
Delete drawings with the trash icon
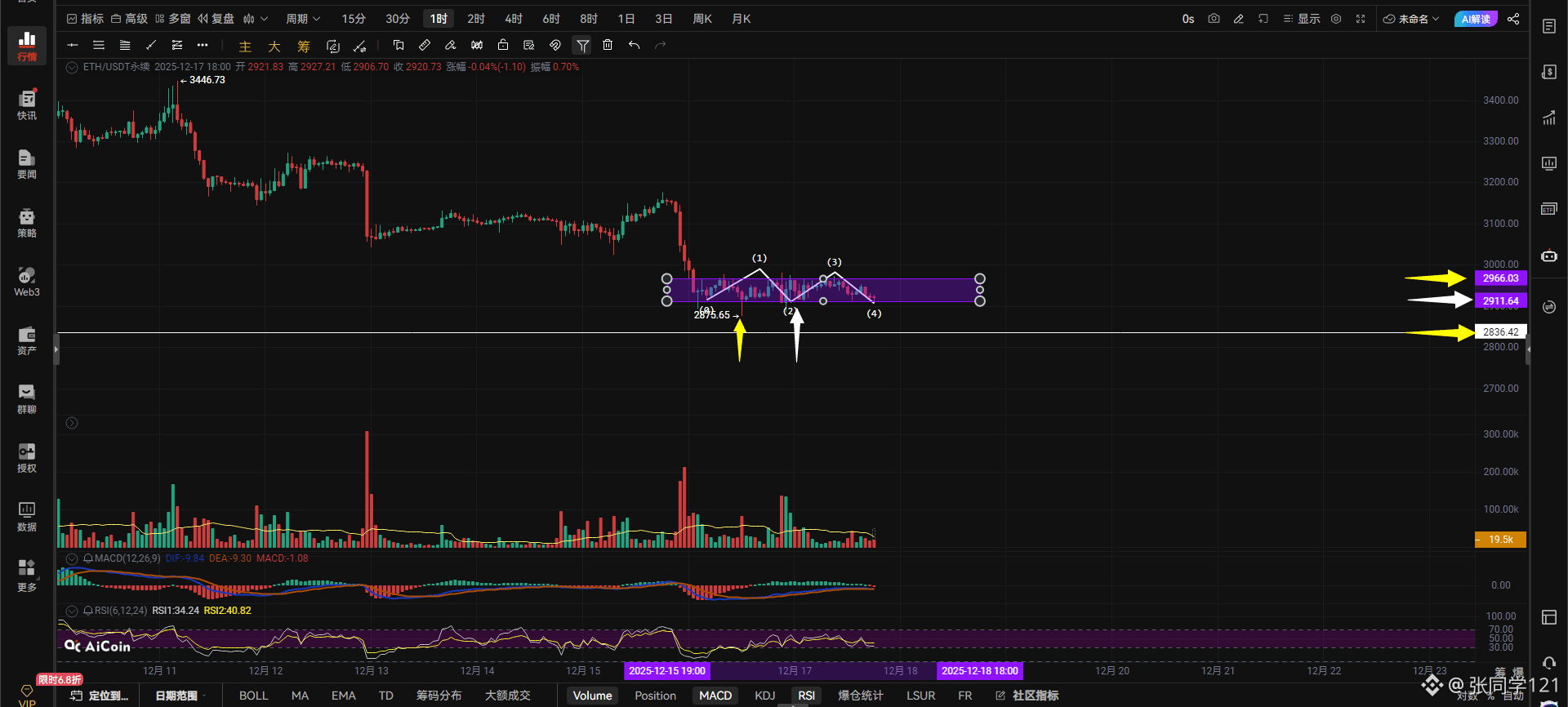608,45
